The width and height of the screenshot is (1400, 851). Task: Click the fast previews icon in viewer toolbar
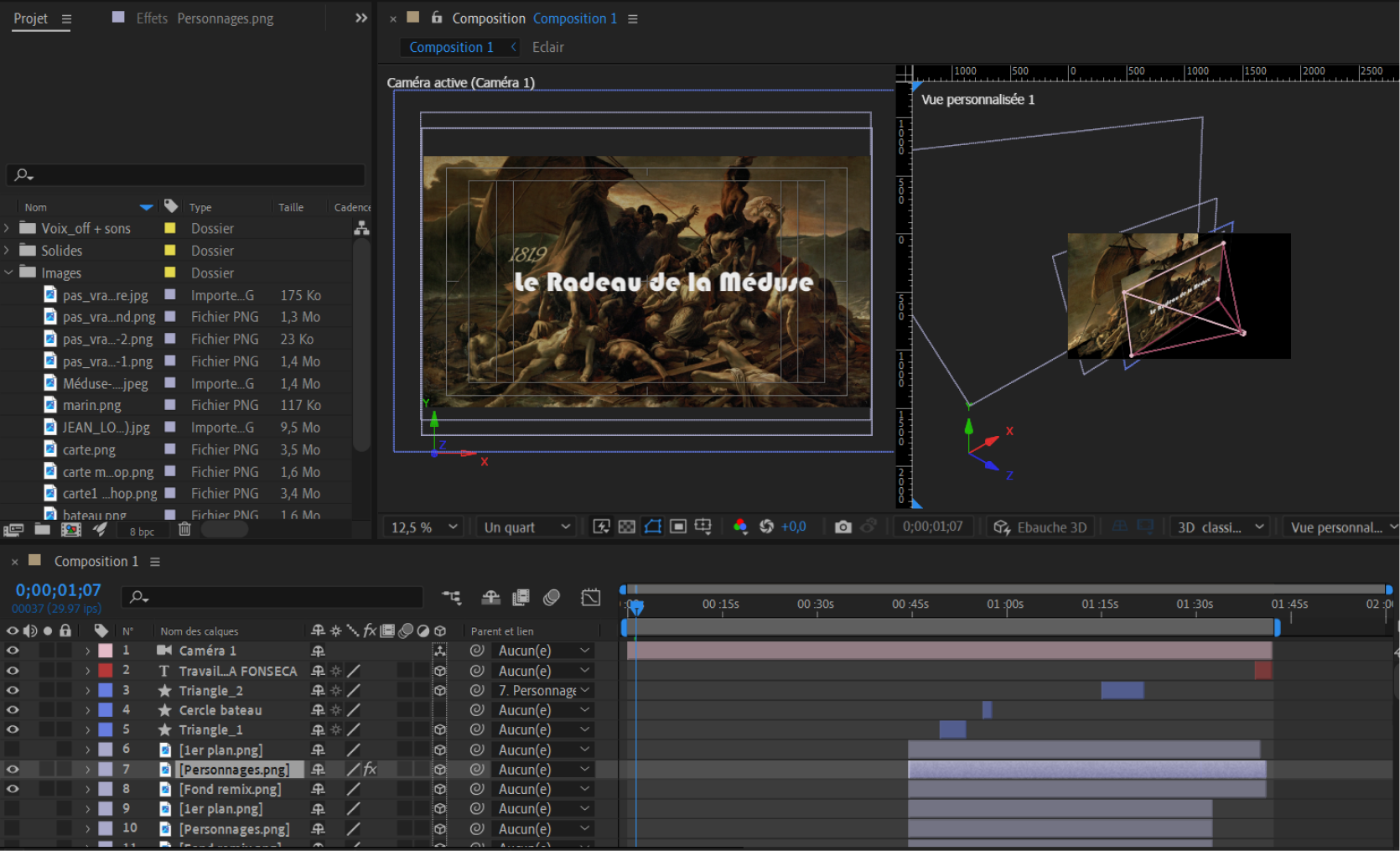pos(601,527)
